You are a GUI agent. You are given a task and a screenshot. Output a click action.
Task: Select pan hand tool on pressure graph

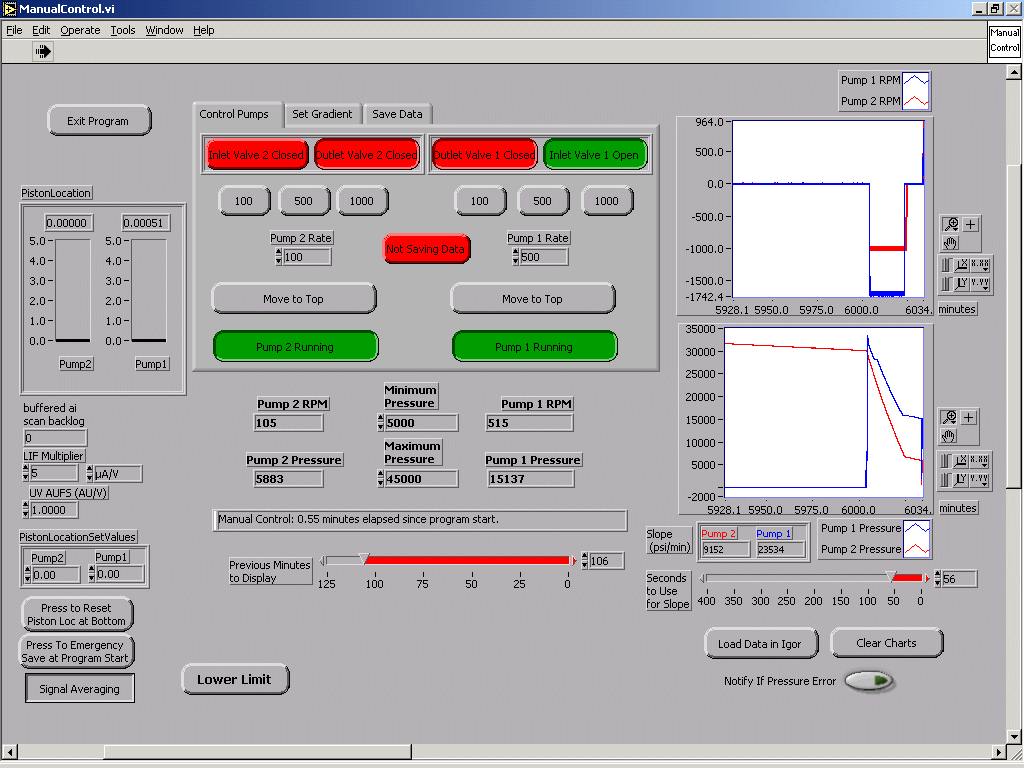[x=948, y=436]
